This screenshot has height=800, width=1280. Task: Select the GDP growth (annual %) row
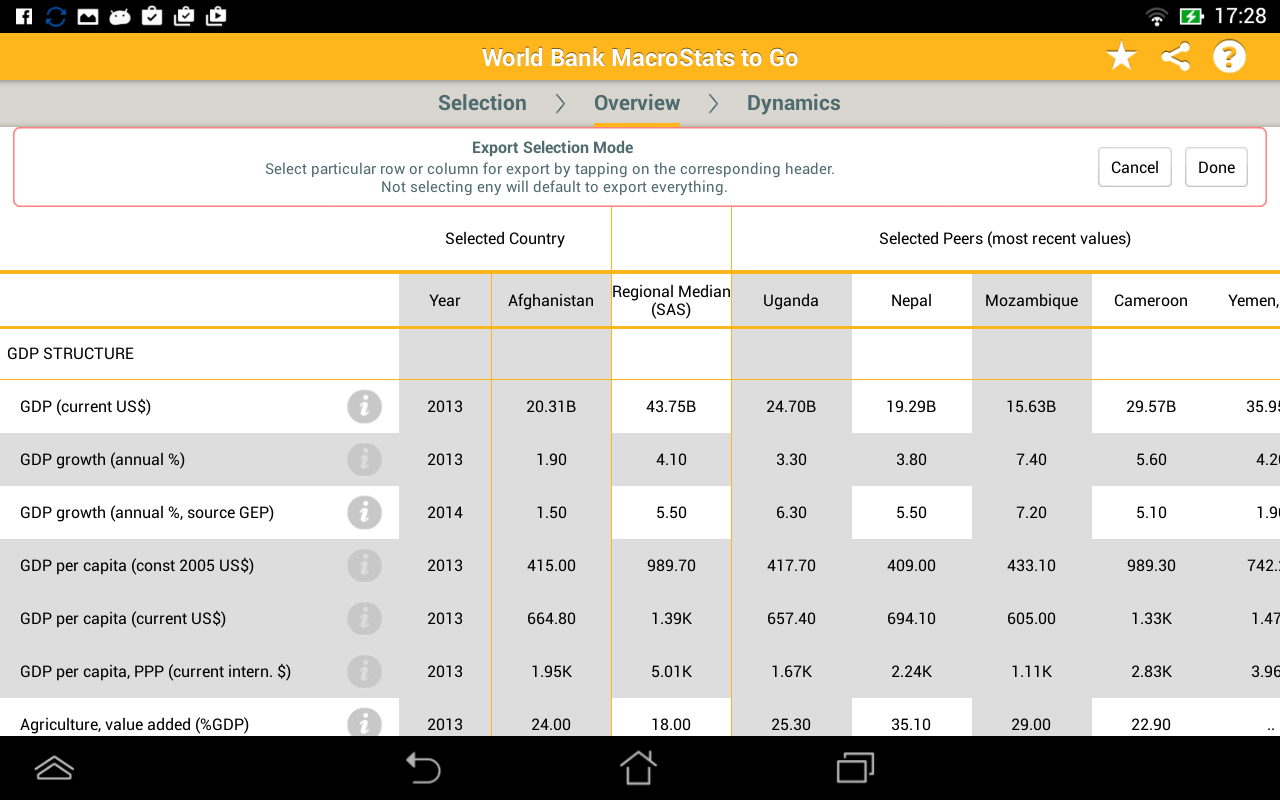(199, 459)
